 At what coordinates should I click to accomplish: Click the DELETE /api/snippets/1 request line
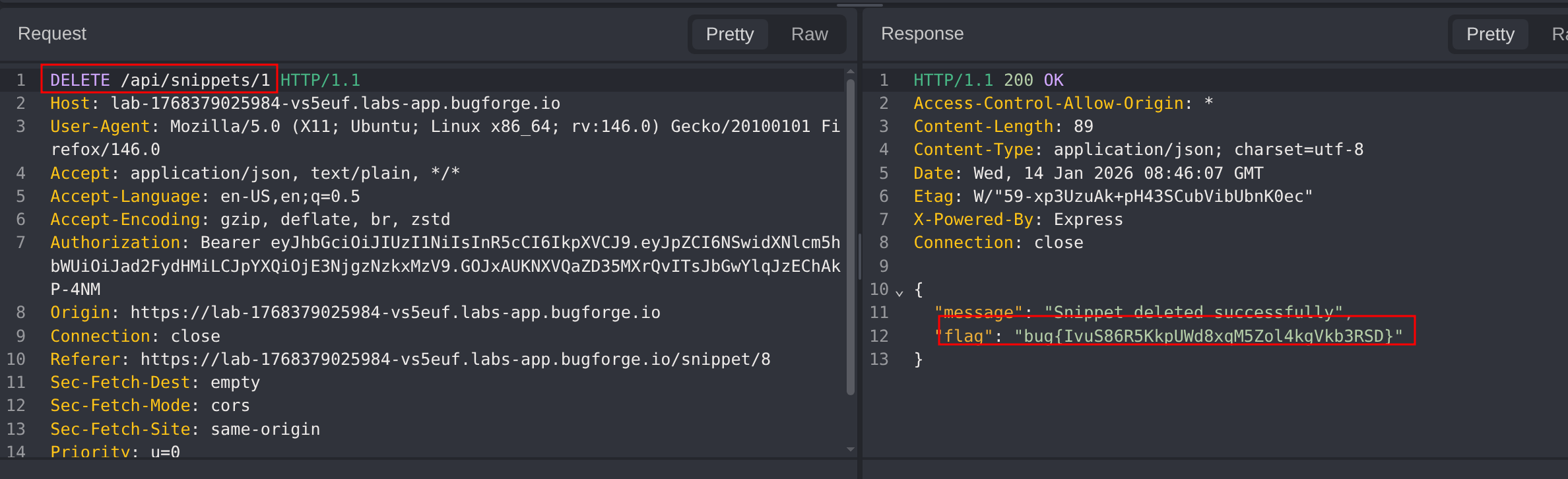tap(160, 80)
